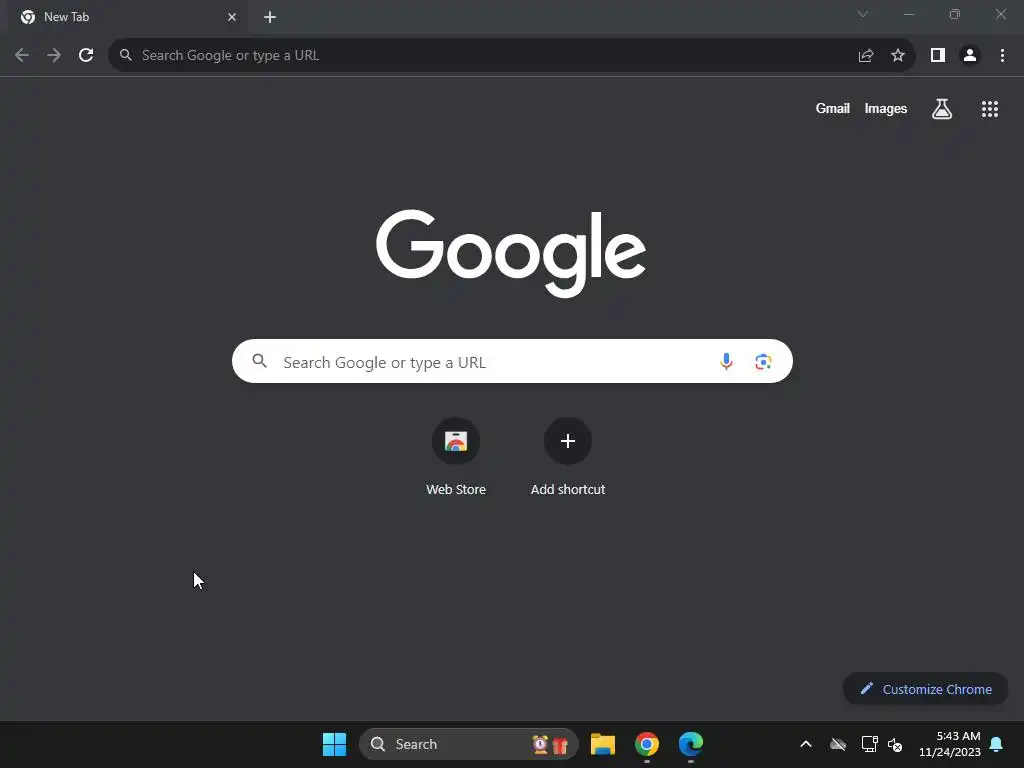Click the taskbar Search field
This screenshot has width=1024, height=768.
(469, 744)
